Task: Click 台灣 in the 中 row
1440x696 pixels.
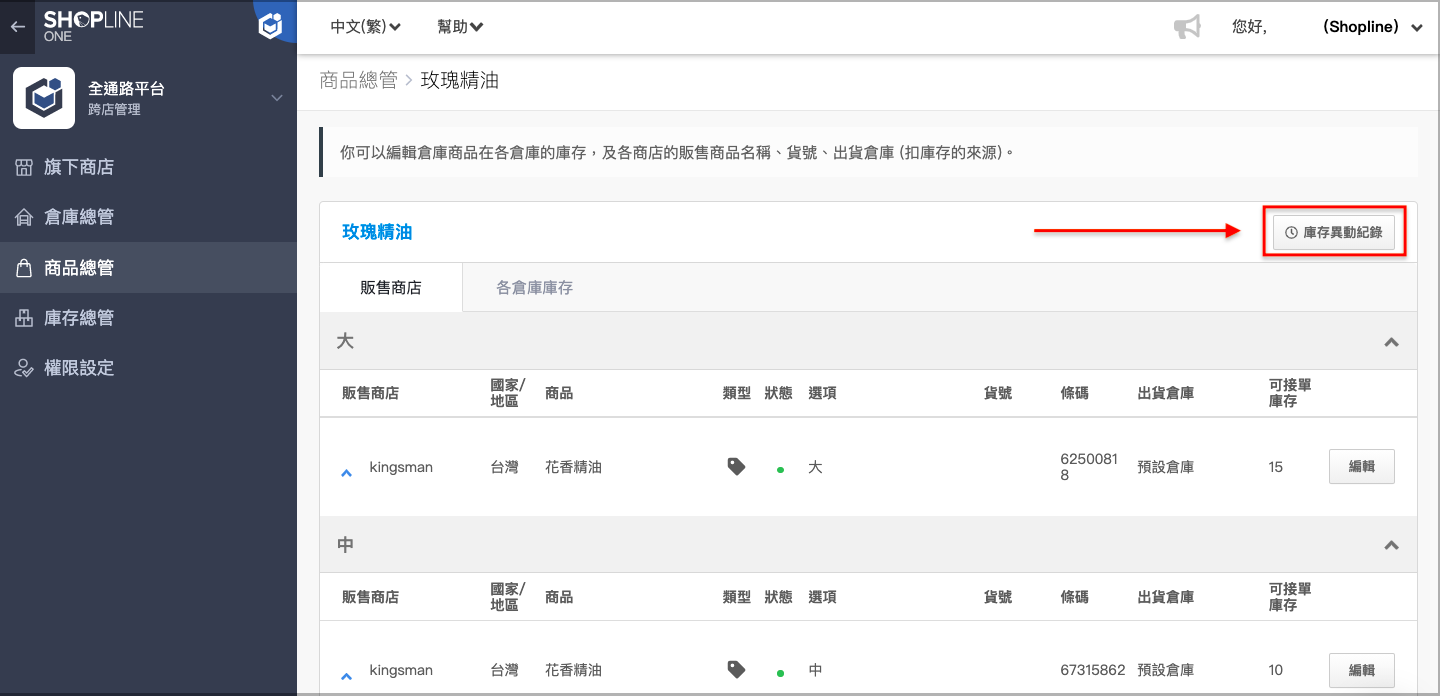Action: coord(505,670)
